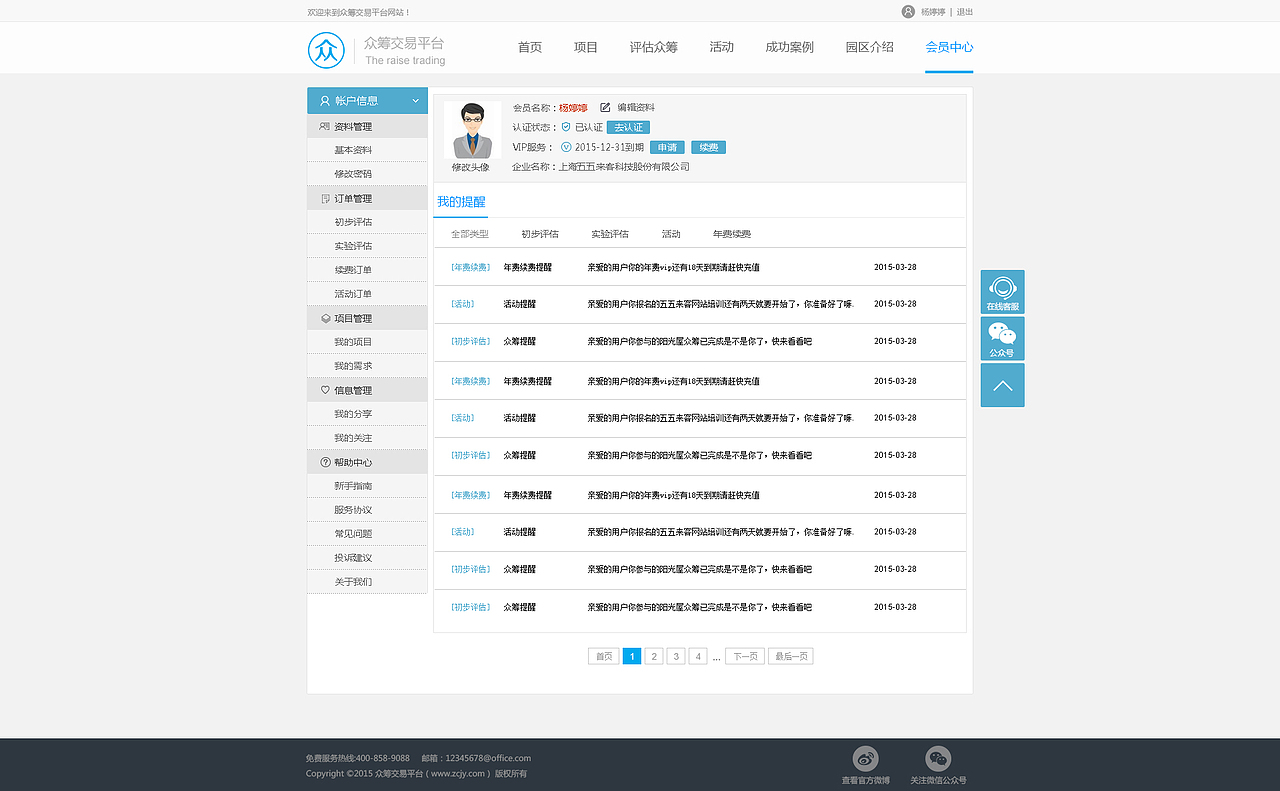The height and width of the screenshot is (791, 1280).
Task: Click the 编辑资料 link
Action: click(636, 107)
